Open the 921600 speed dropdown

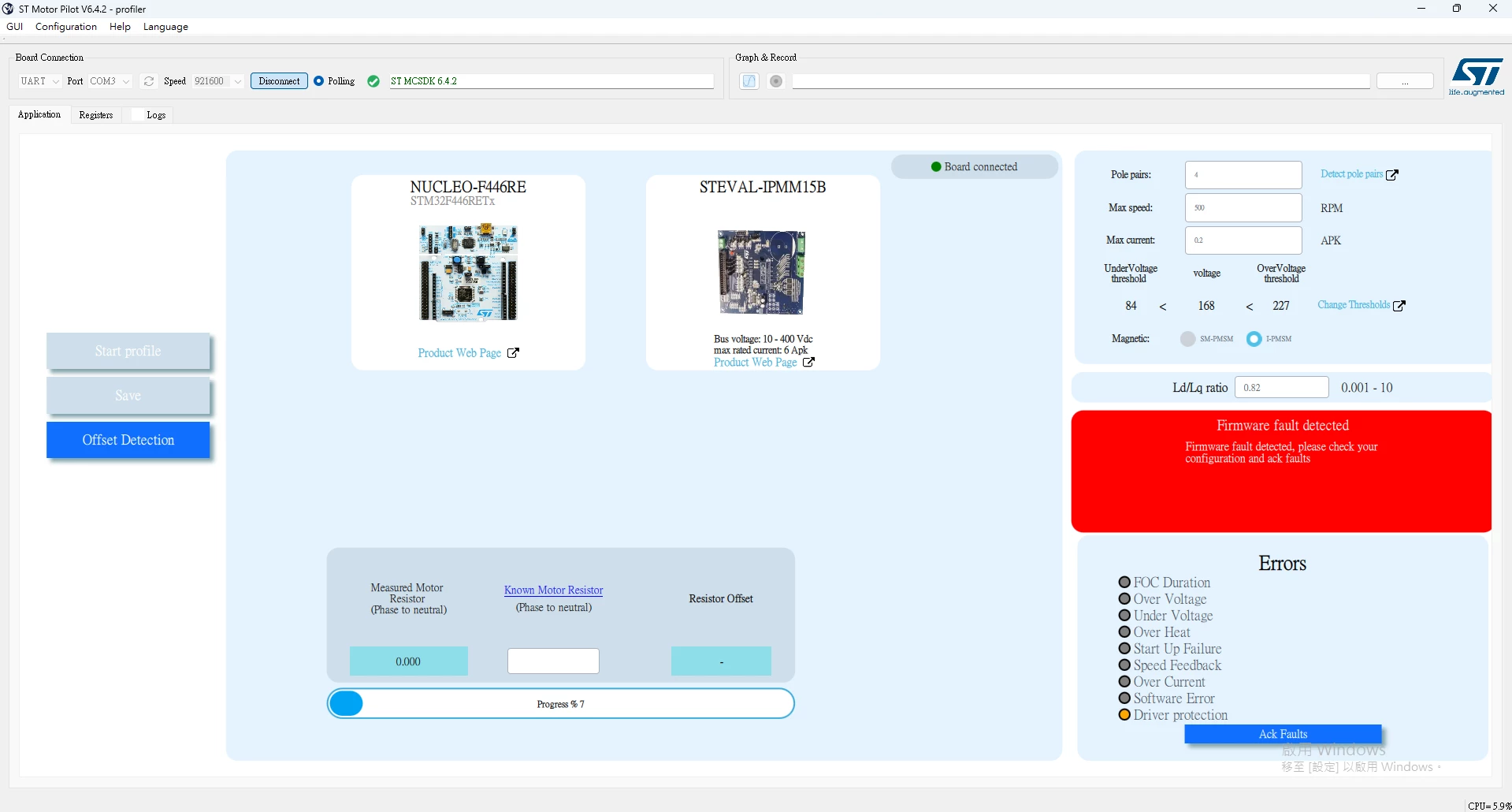coord(217,81)
